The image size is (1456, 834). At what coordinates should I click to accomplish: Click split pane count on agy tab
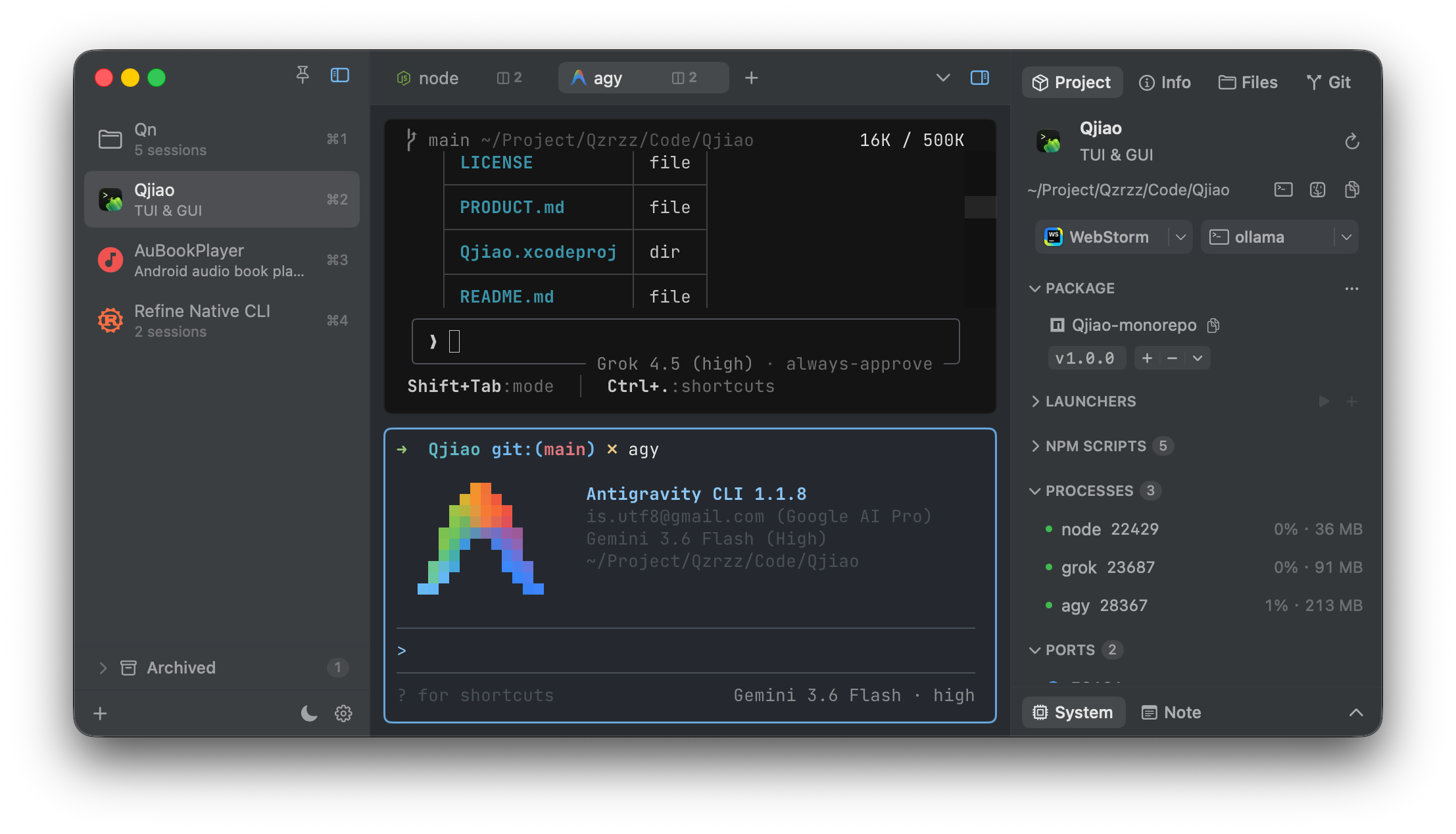point(685,78)
